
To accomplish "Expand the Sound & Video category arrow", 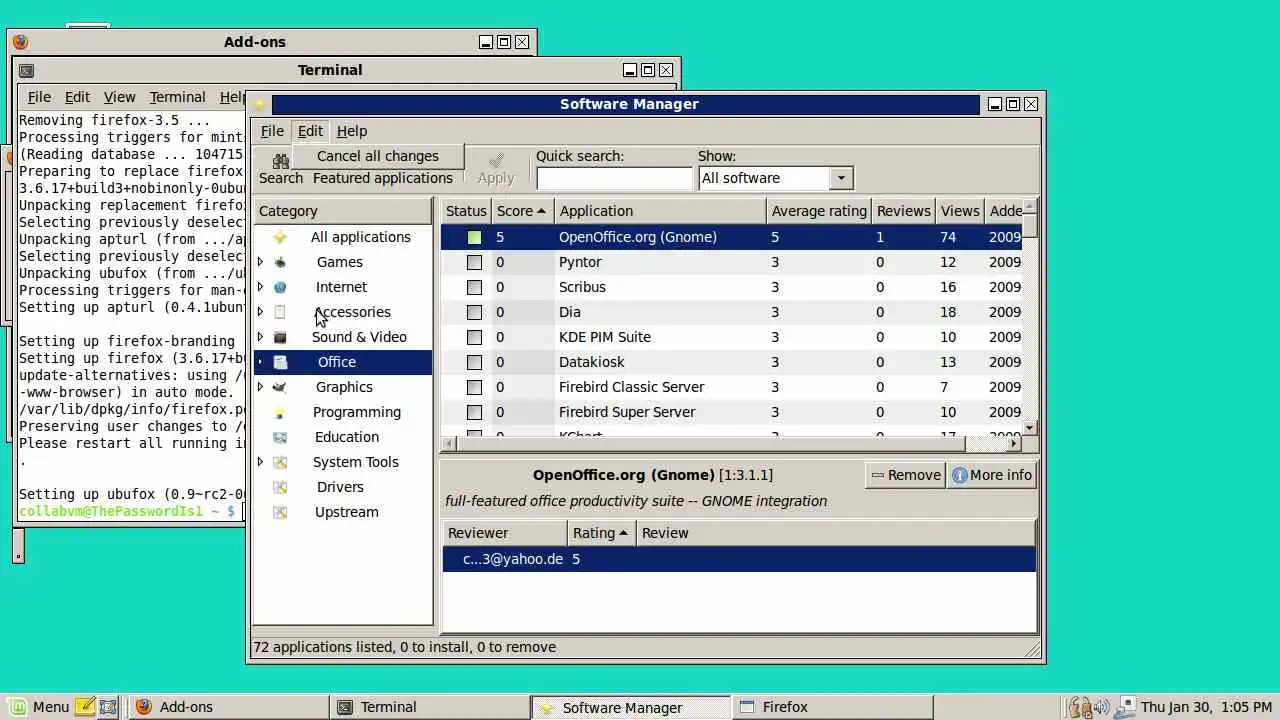I will 261,337.
